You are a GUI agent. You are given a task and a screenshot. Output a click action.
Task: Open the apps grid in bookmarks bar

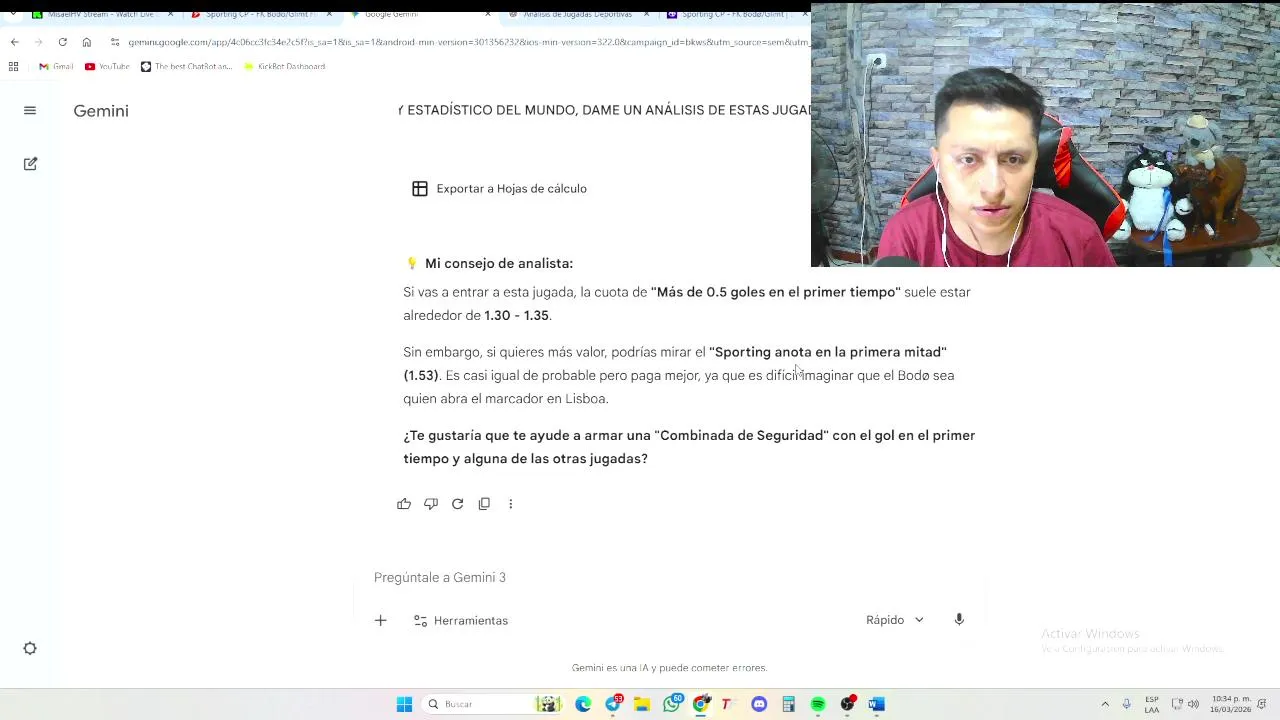pyautogui.click(x=13, y=67)
